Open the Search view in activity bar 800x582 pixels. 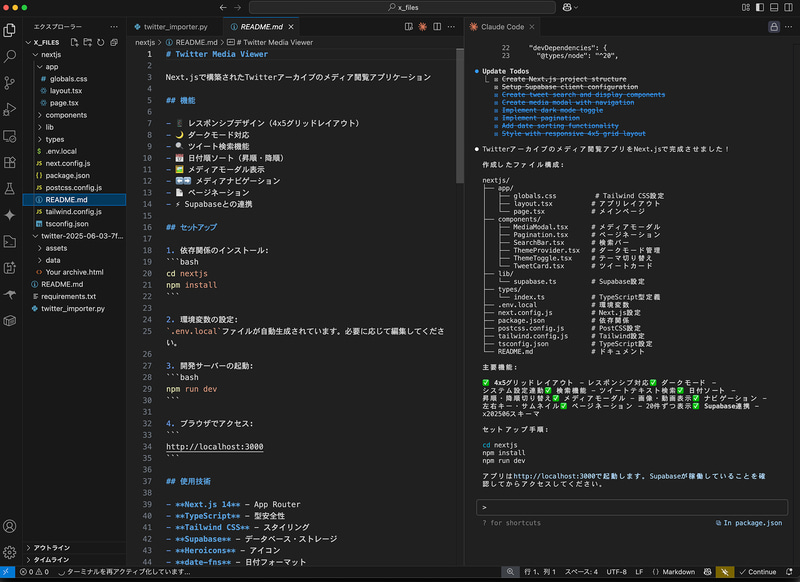pos(10,56)
